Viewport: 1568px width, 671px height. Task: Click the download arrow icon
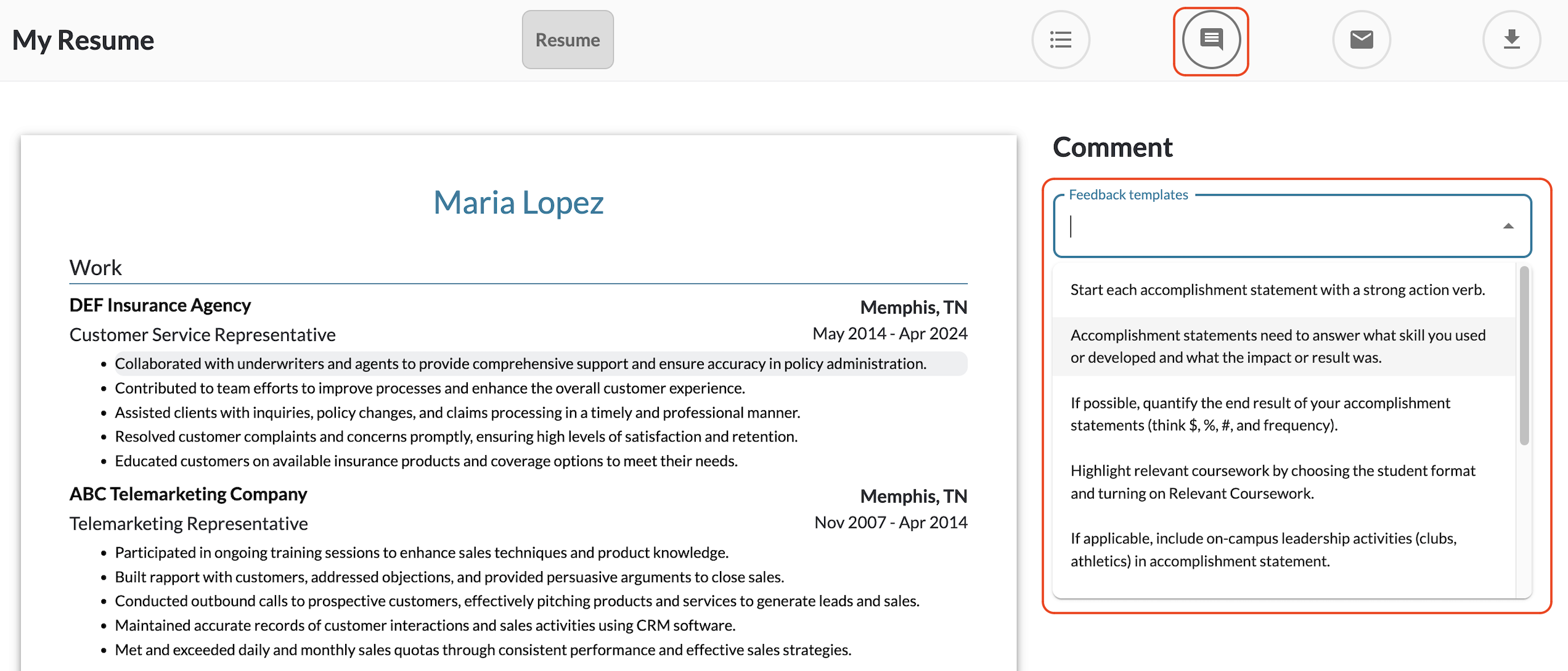[1511, 40]
